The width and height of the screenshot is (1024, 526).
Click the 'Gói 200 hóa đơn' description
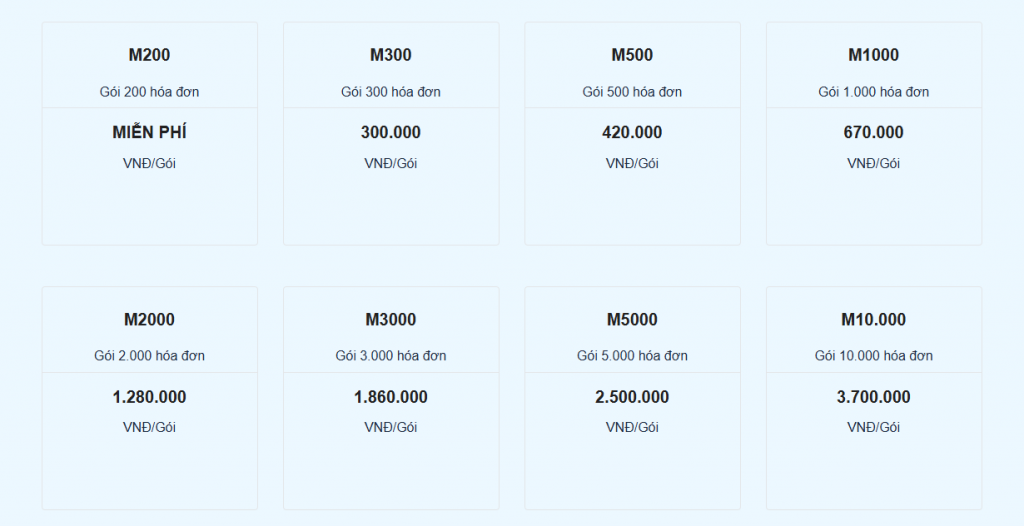point(150,92)
